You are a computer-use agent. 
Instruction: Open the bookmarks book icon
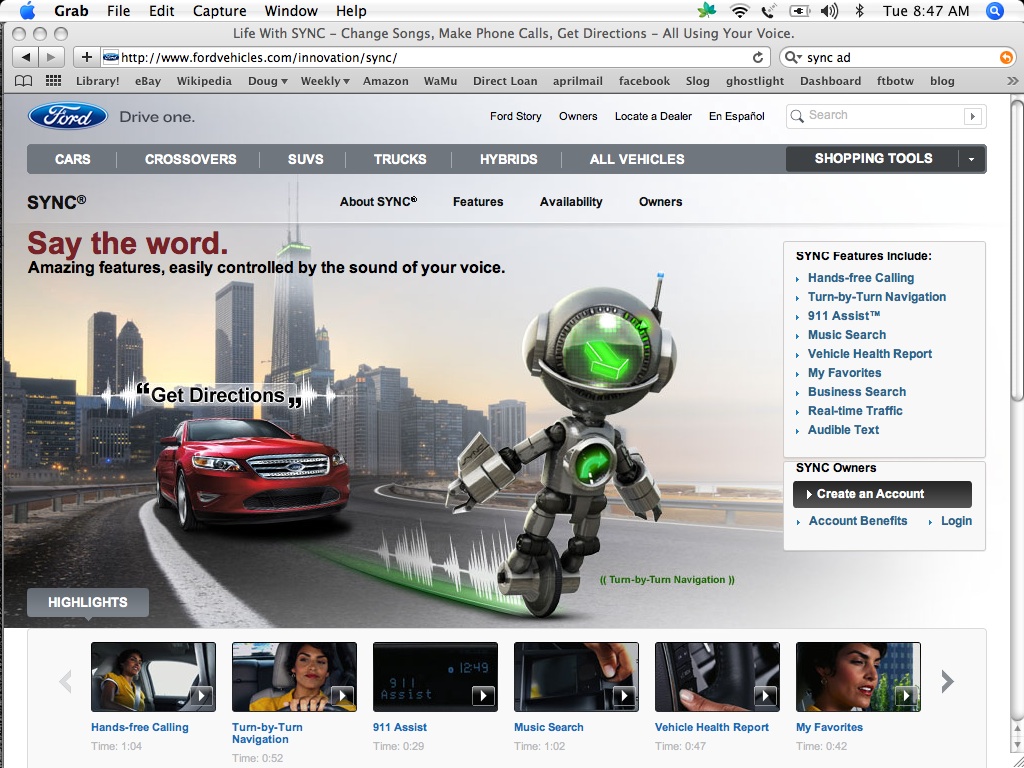click(24, 81)
